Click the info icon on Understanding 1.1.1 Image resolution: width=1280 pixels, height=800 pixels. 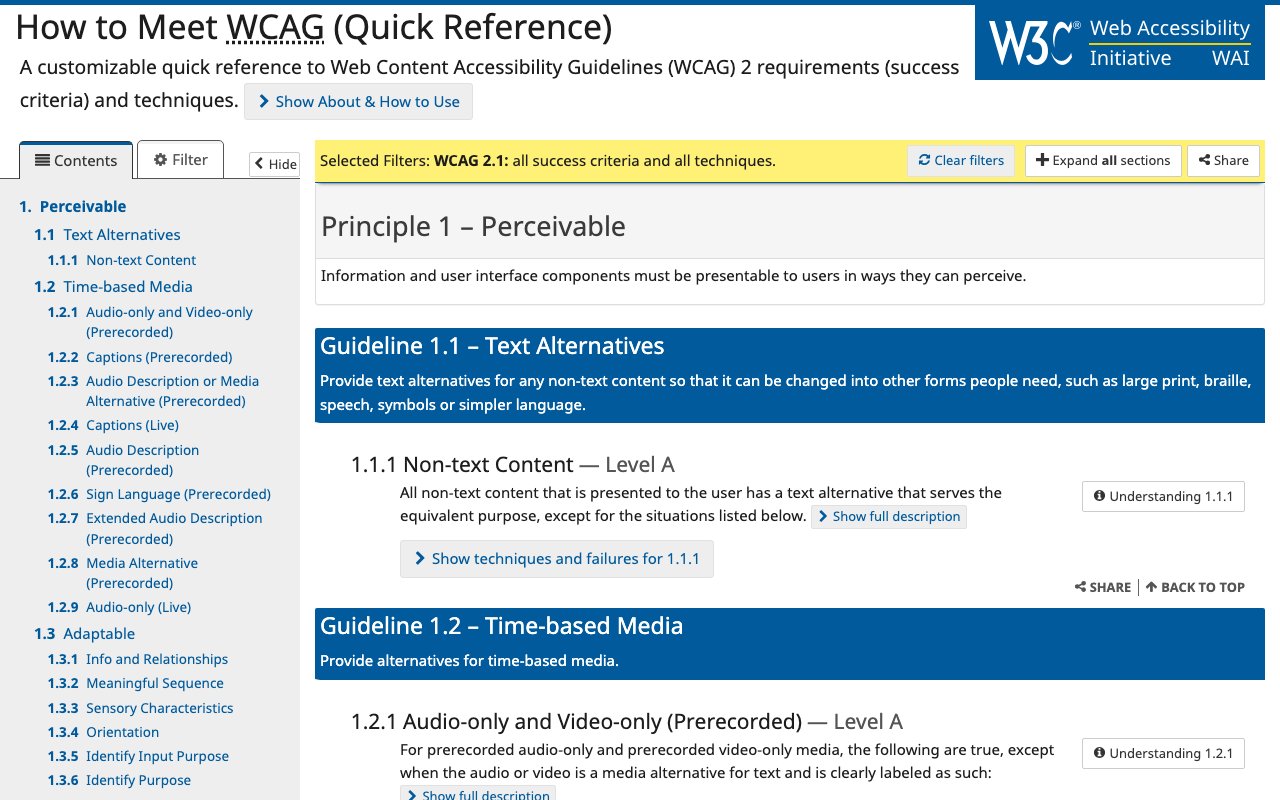point(1100,496)
